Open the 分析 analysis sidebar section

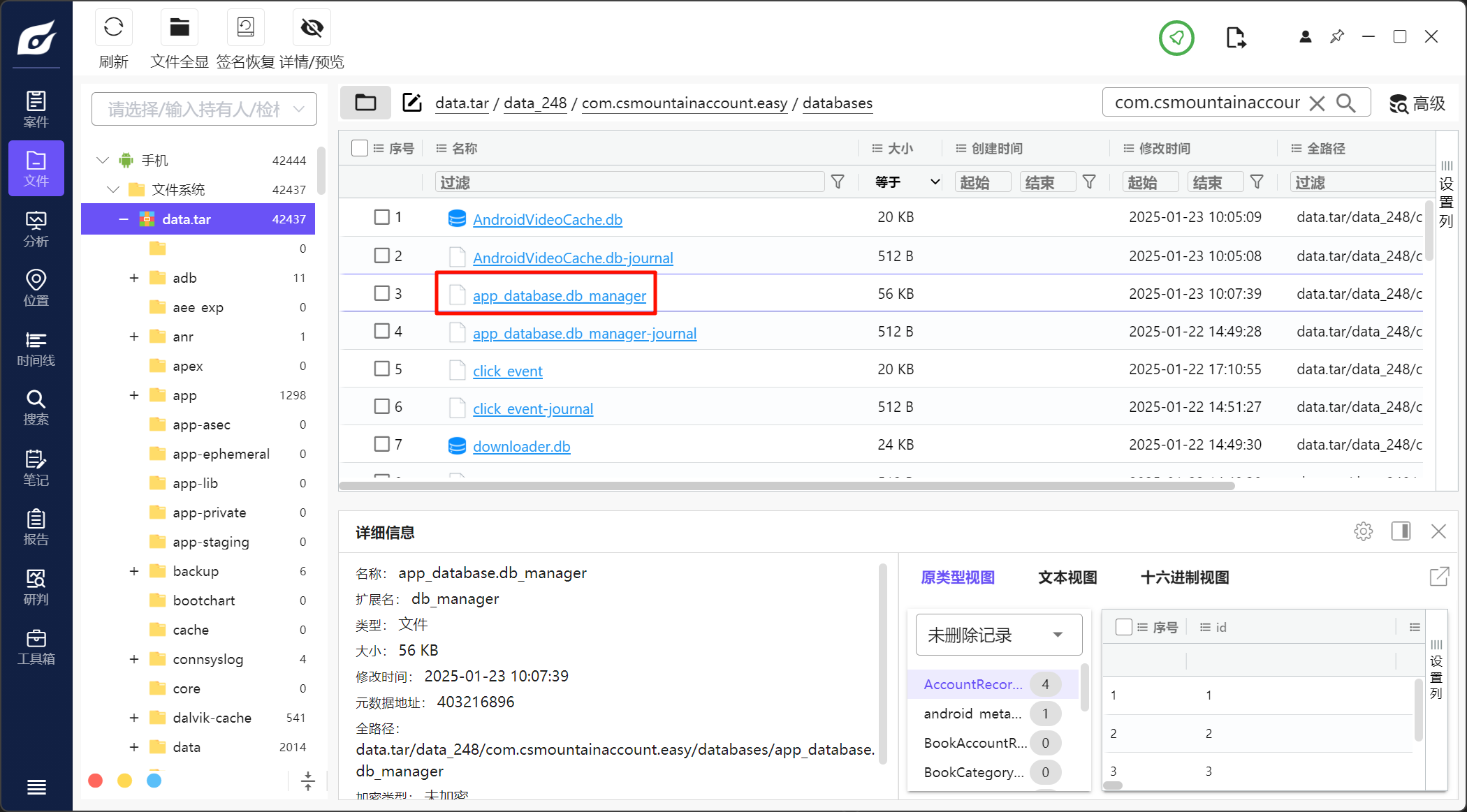pos(36,229)
